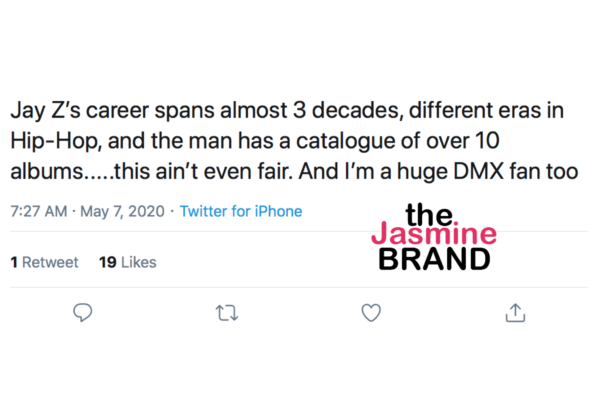The width and height of the screenshot is (595, 397).
Task: Open the share icon under the tweet
Action: 515,313
